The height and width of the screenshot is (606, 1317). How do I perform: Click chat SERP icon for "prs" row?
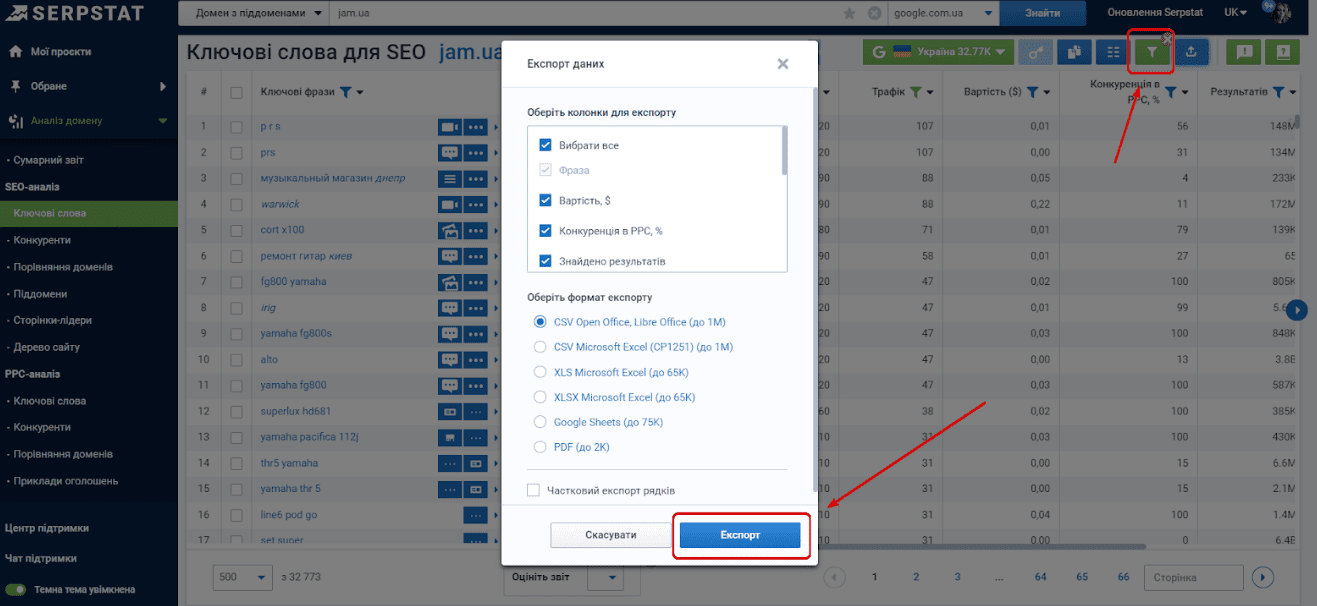(x=448, y=153)
